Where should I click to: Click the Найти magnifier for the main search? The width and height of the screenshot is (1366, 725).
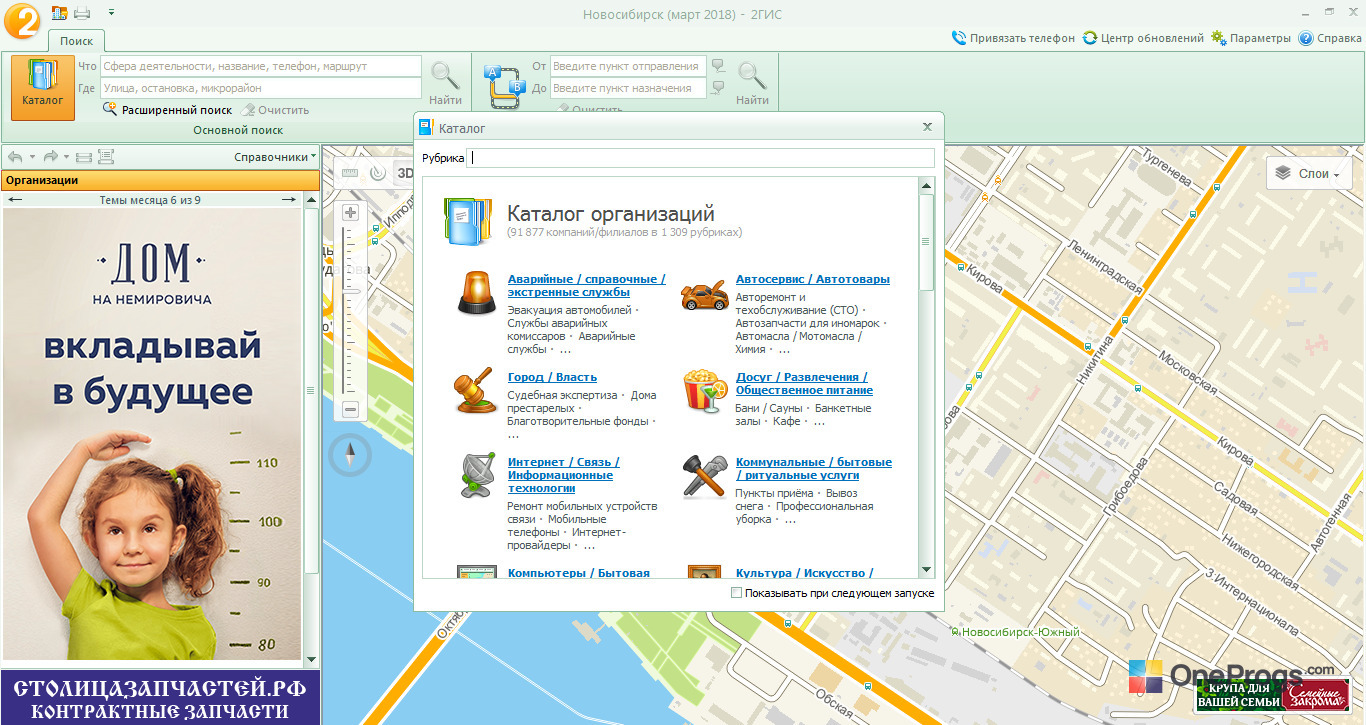click(445, 76)
